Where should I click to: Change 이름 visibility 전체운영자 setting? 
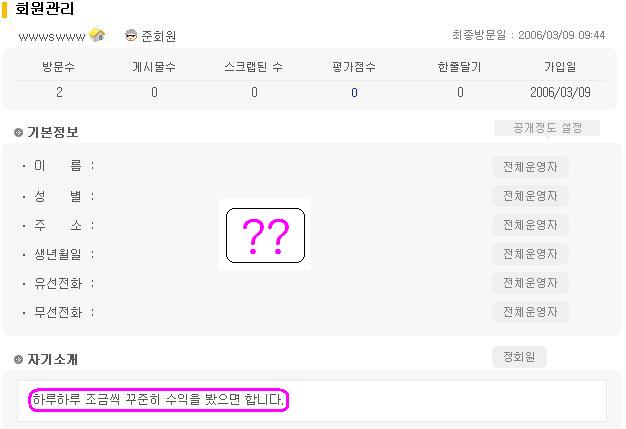[x=530, y=167]
